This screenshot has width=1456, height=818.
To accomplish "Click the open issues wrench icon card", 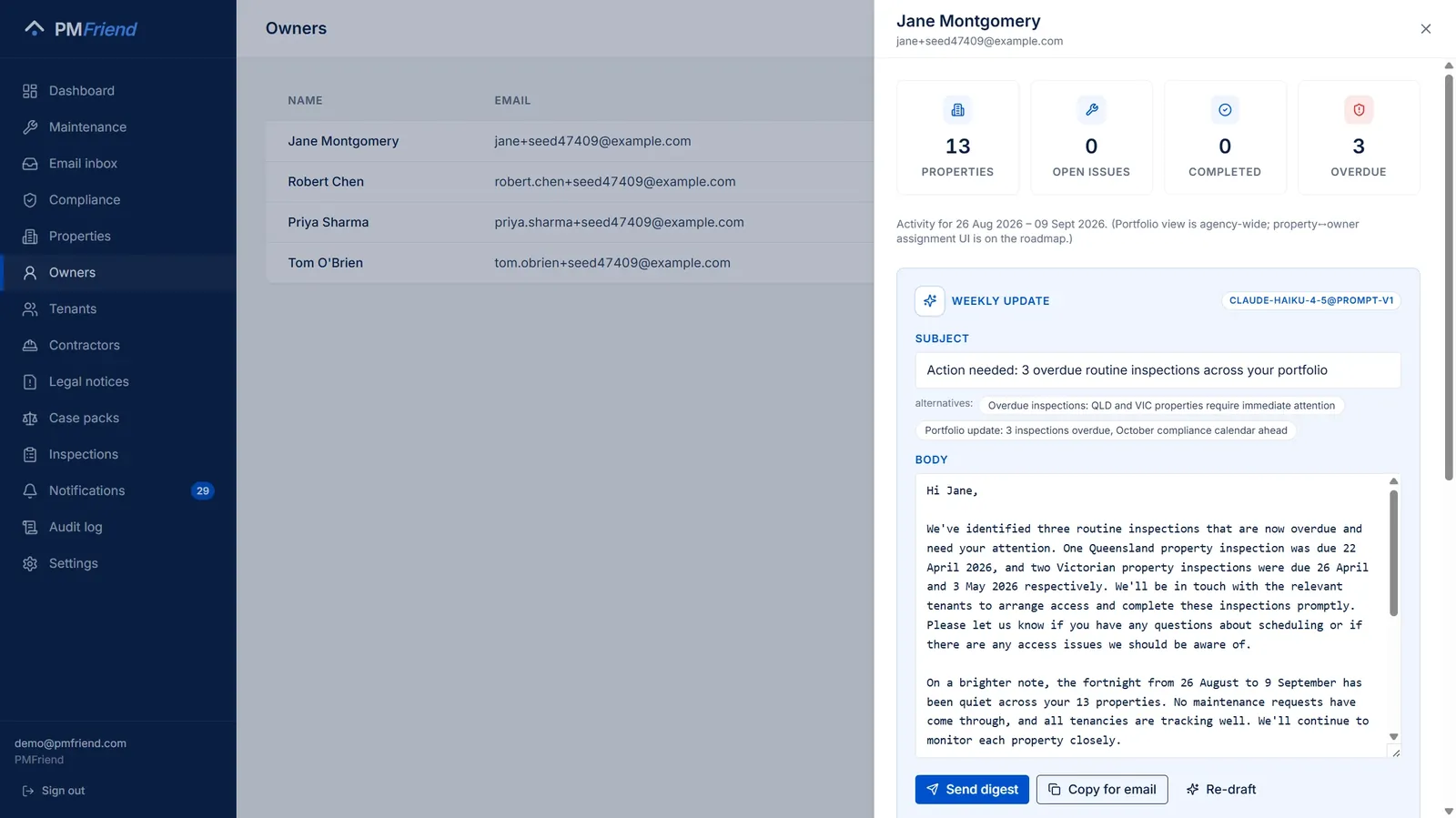I will [x=1091, y=137].
